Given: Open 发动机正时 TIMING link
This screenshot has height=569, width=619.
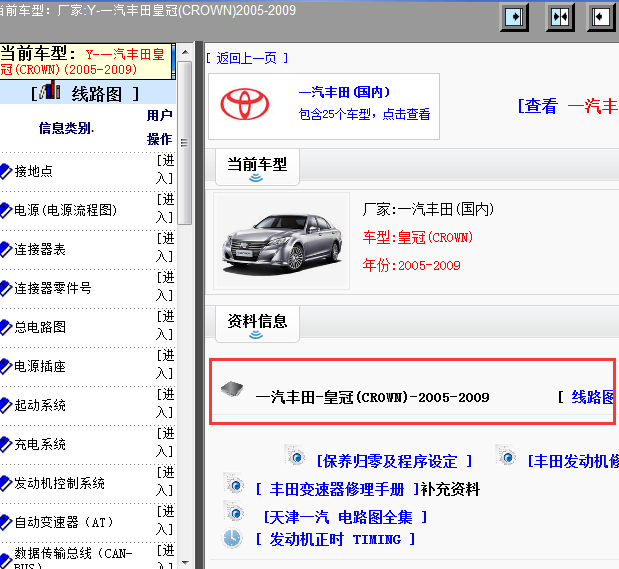Looking at the screenshot, I should (x=335, y=539).
